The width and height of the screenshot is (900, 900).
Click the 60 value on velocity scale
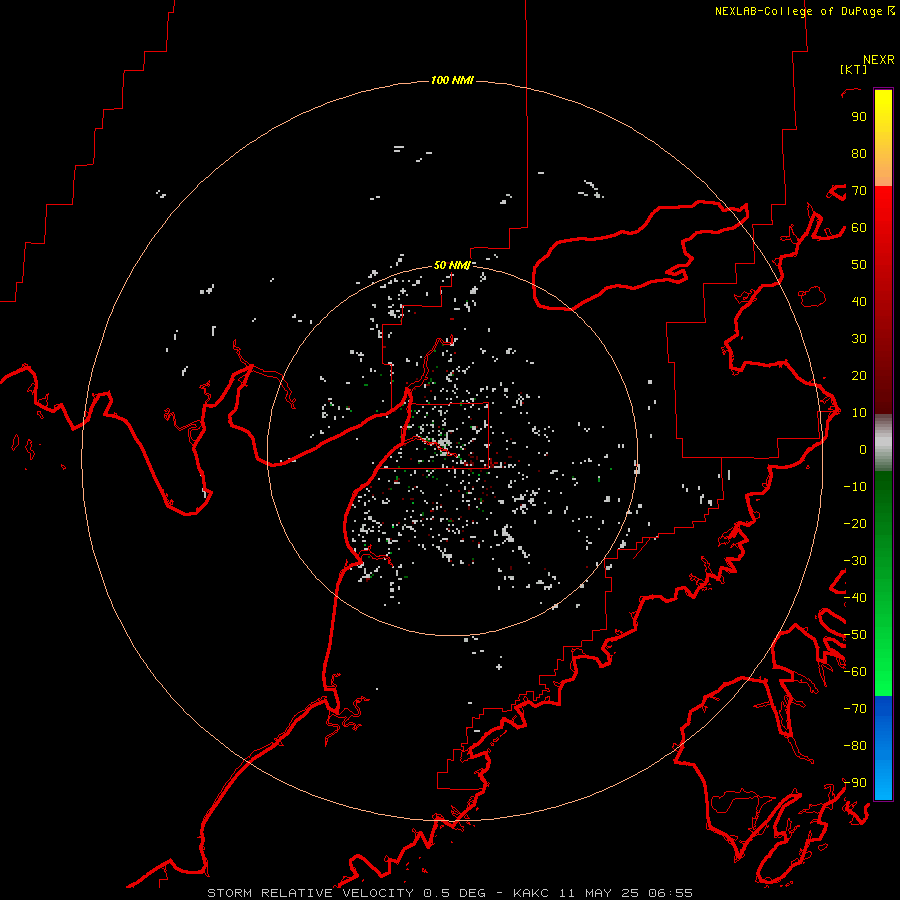click(x=859, y=227)
